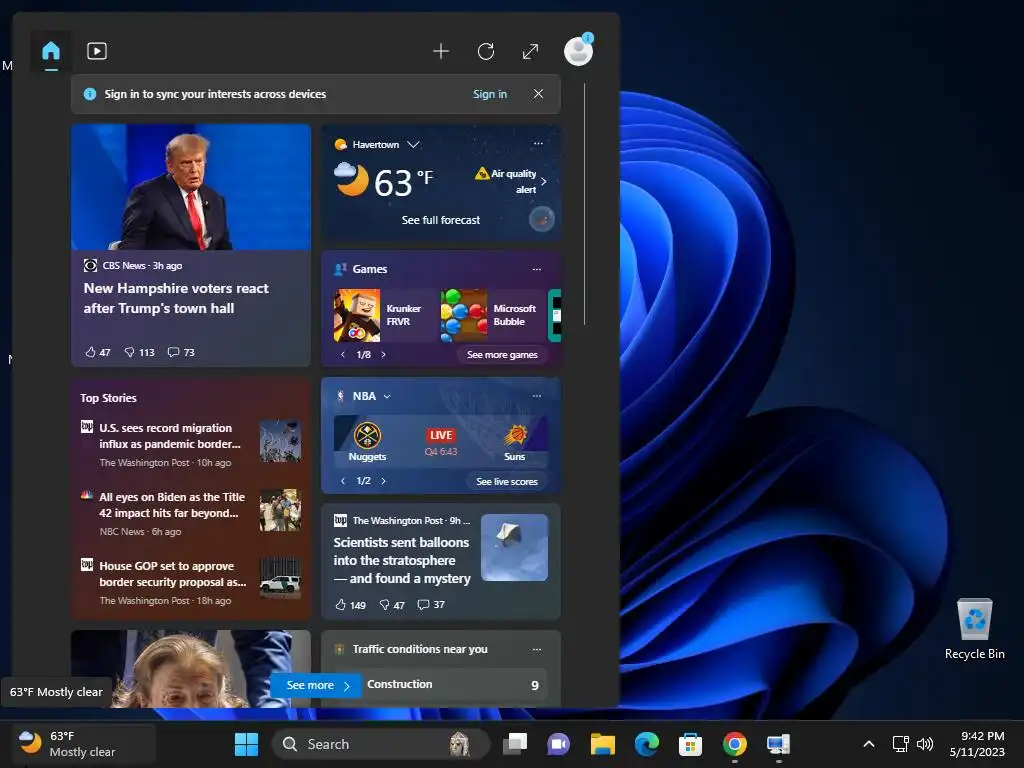
Task: Dismiss the sign-in sync banner
Action: pos(538,94)
